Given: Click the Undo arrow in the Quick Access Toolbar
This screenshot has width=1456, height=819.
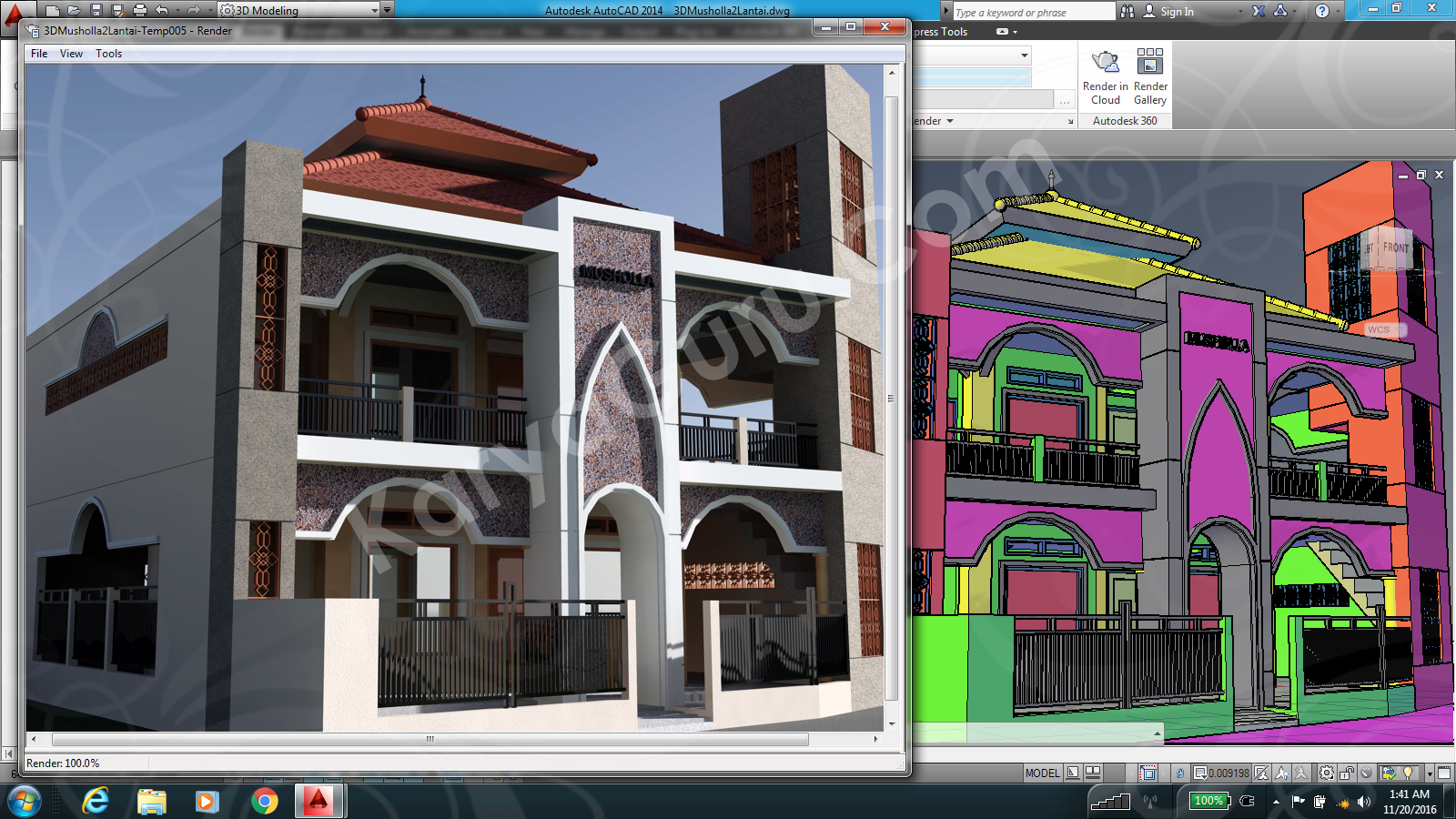Looking at the screenshot, I should (161, 10).
